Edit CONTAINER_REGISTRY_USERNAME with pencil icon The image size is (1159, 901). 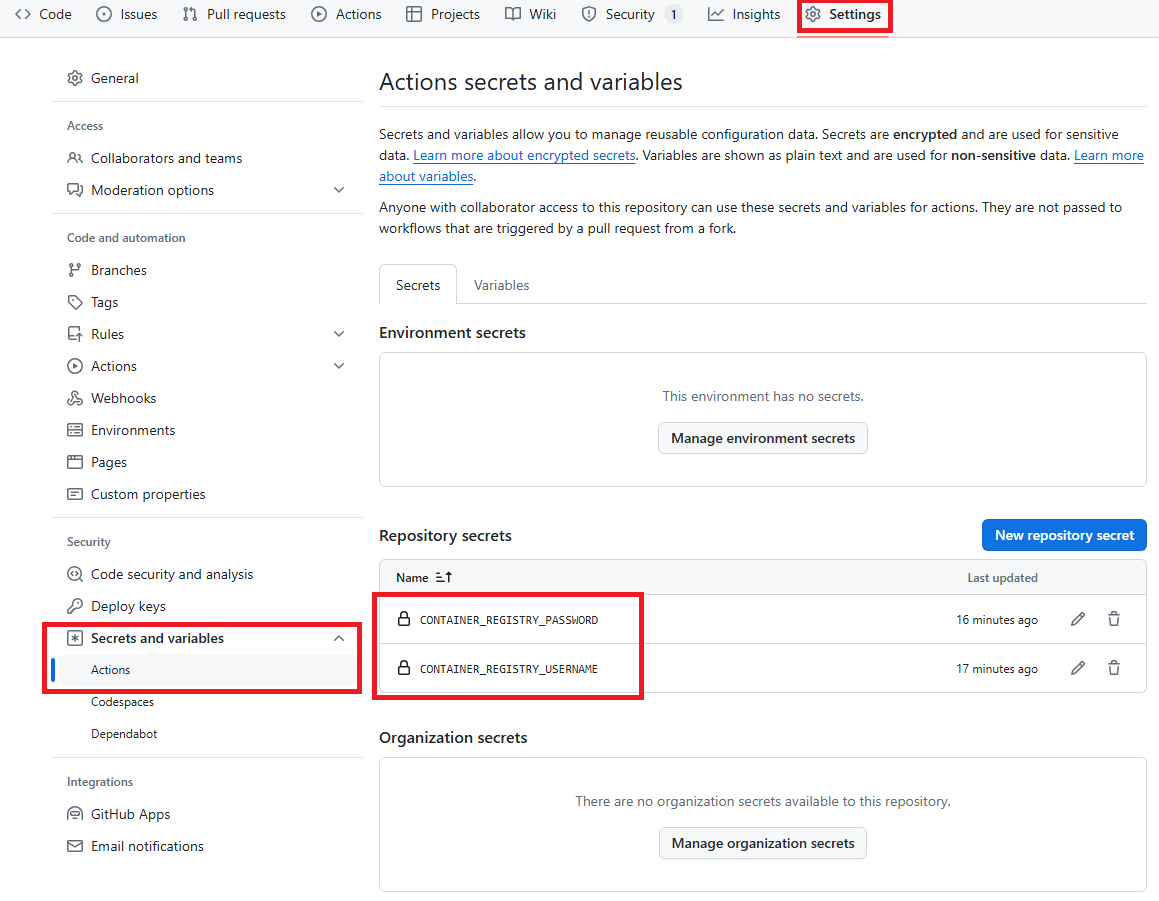point(1078,668)
